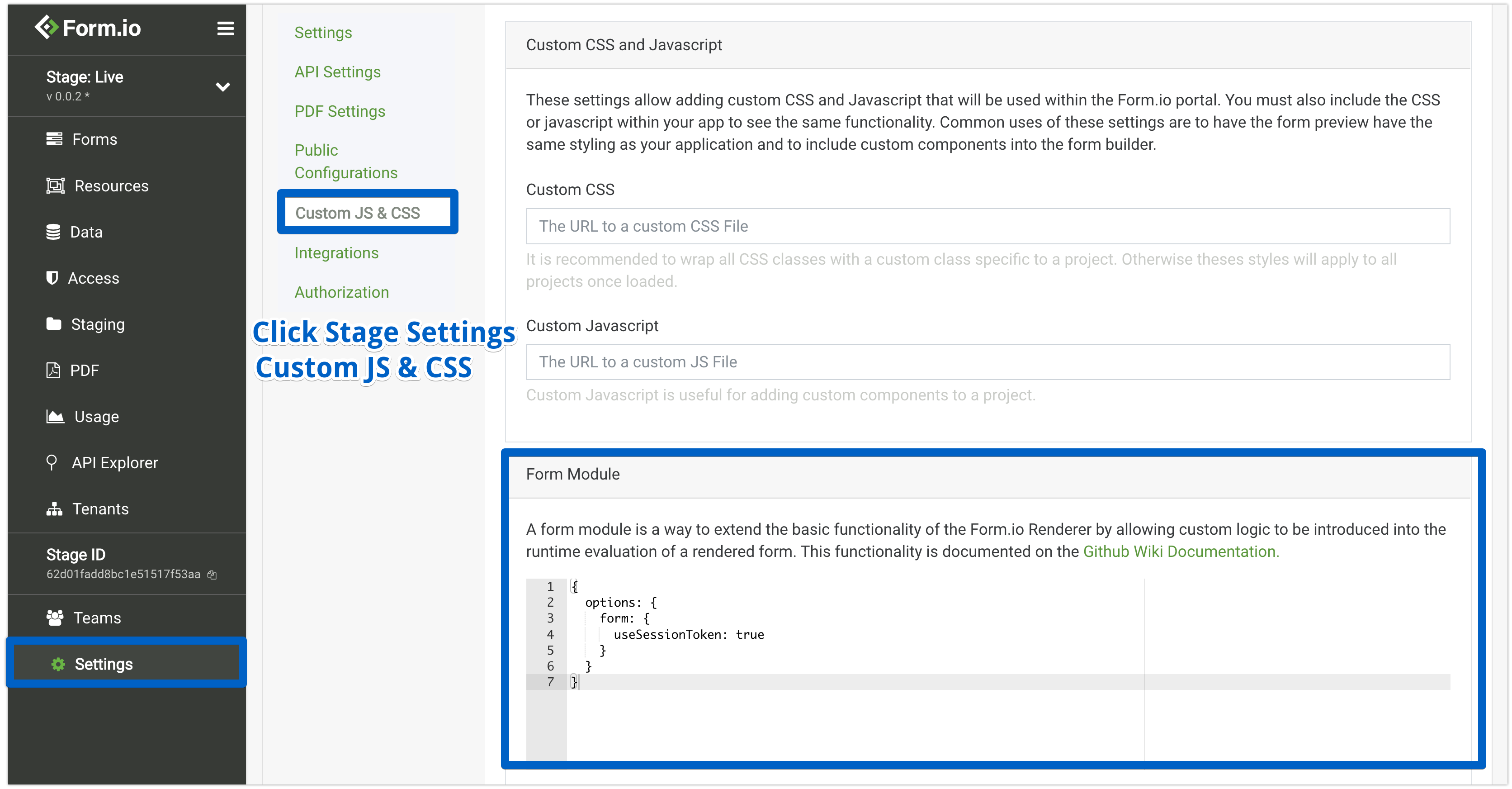This screenshot has width=1512, height=789.
Task: Open the Tenants section
Action: tap(100, 509)
